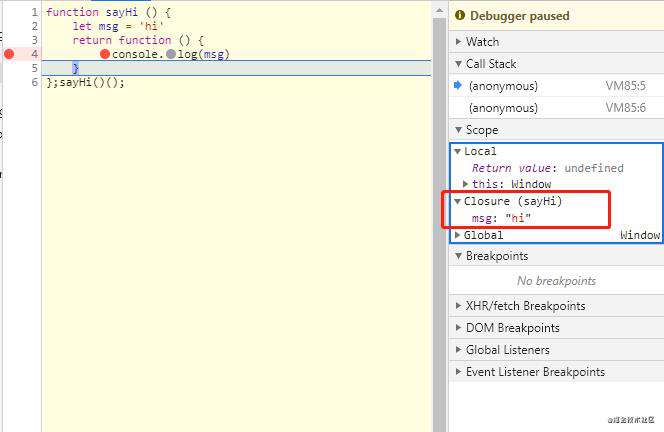Click the No breakpoints message

tap(556, 281)
